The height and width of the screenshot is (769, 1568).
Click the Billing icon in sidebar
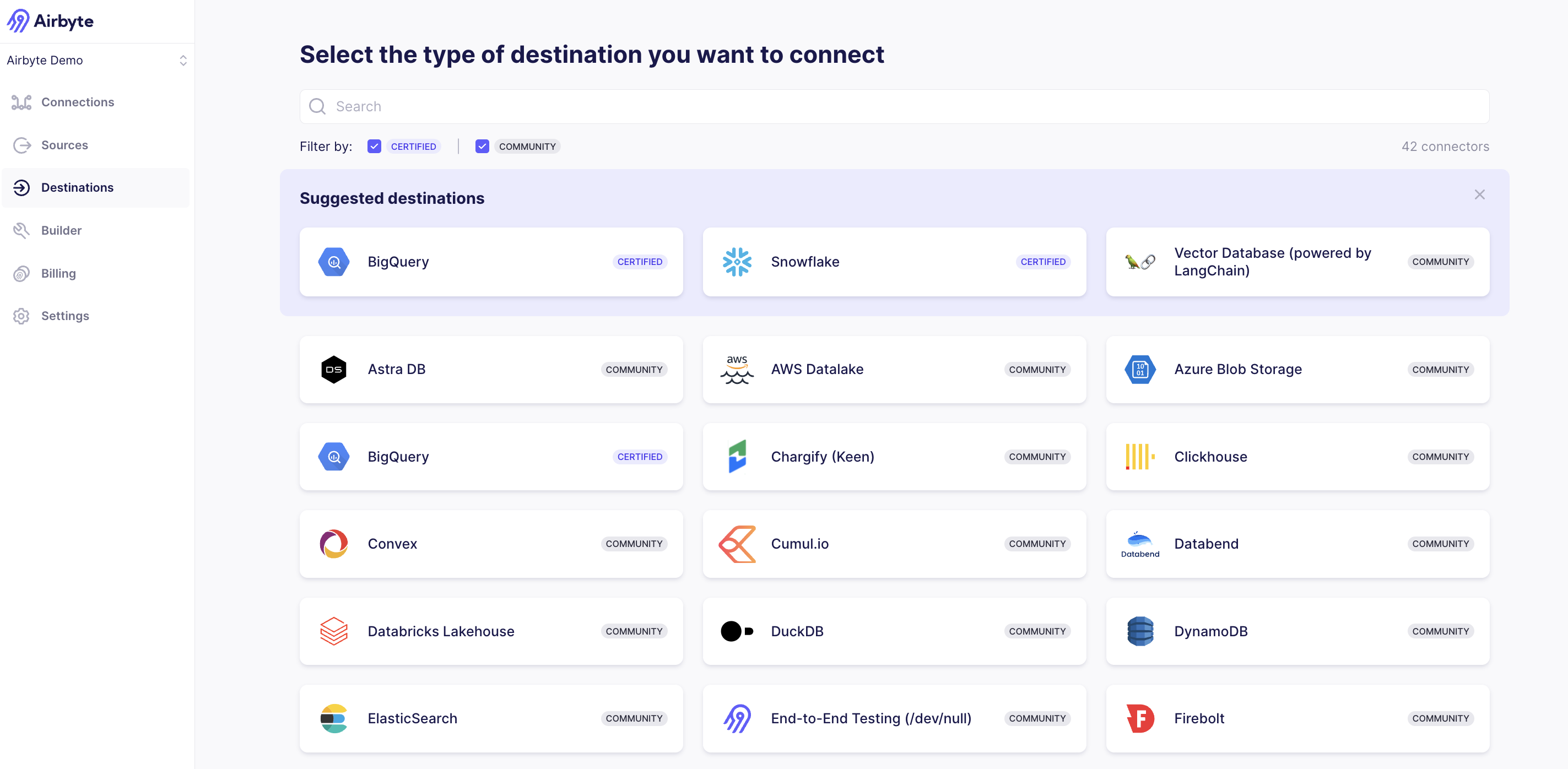coord(22,273)
